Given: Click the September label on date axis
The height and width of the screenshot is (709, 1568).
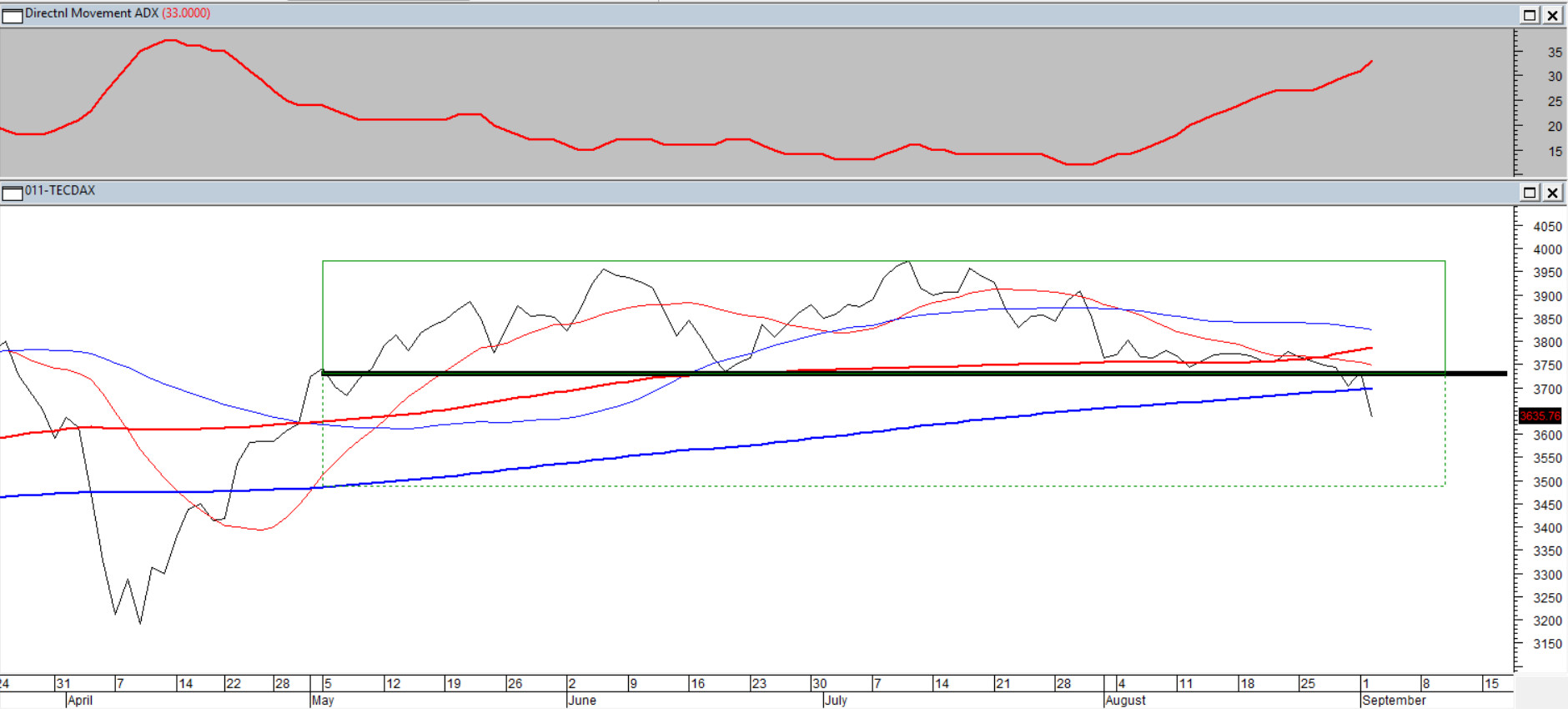Looking at the screenshot, I should (x=1394, y=701).
